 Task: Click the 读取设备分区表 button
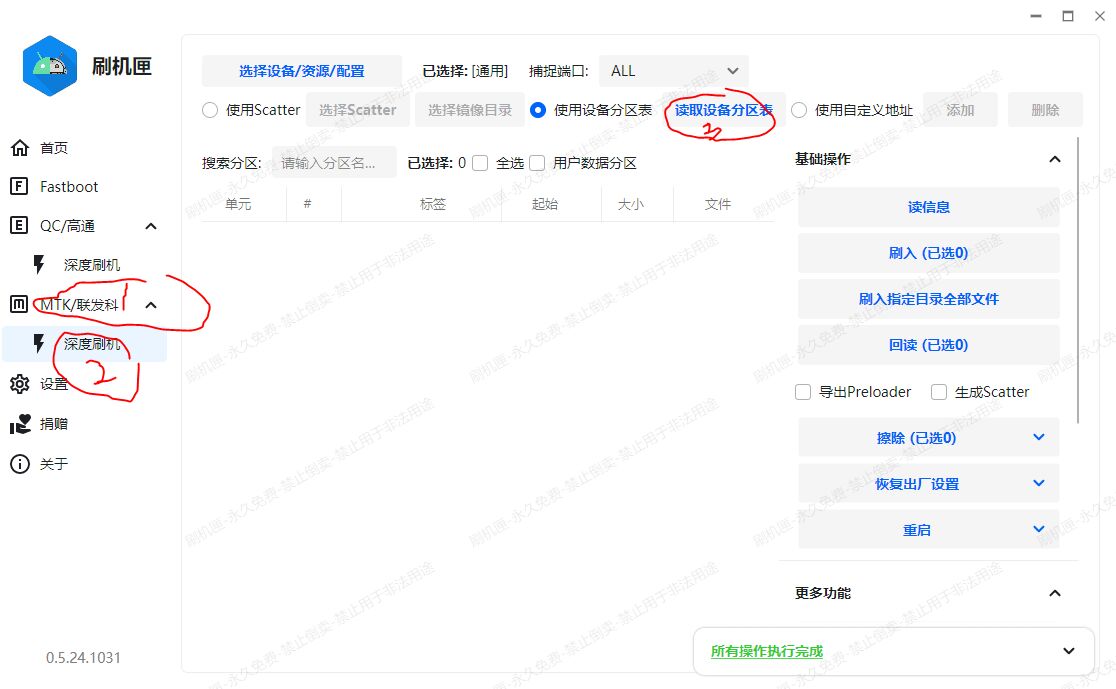click(723, 110)
